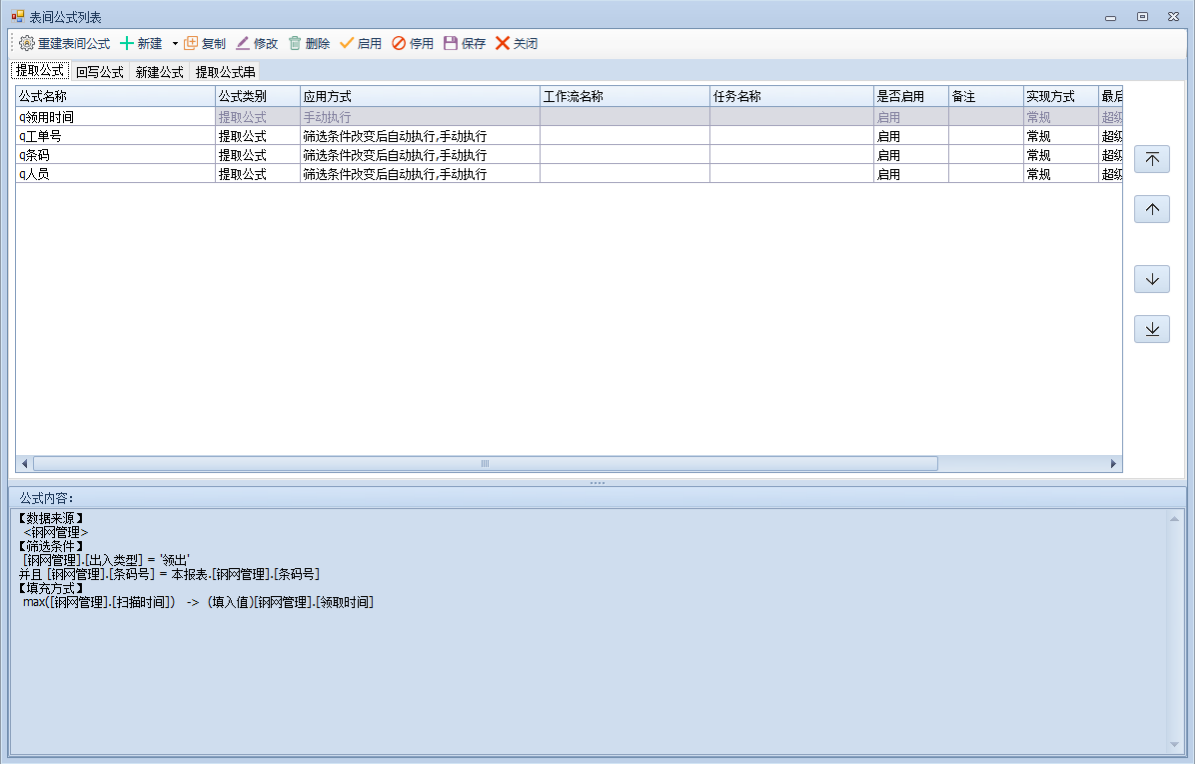Move the formula up one row

(1152, 210)
